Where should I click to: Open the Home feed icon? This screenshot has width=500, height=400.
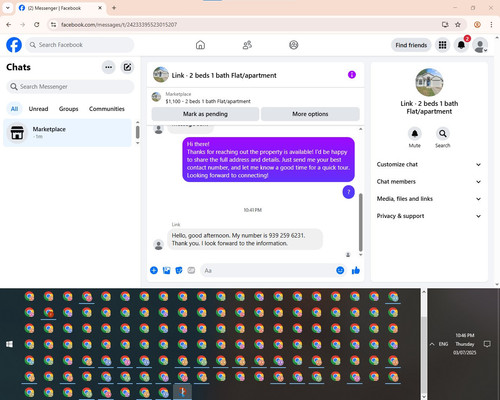(x=200, y=45)
